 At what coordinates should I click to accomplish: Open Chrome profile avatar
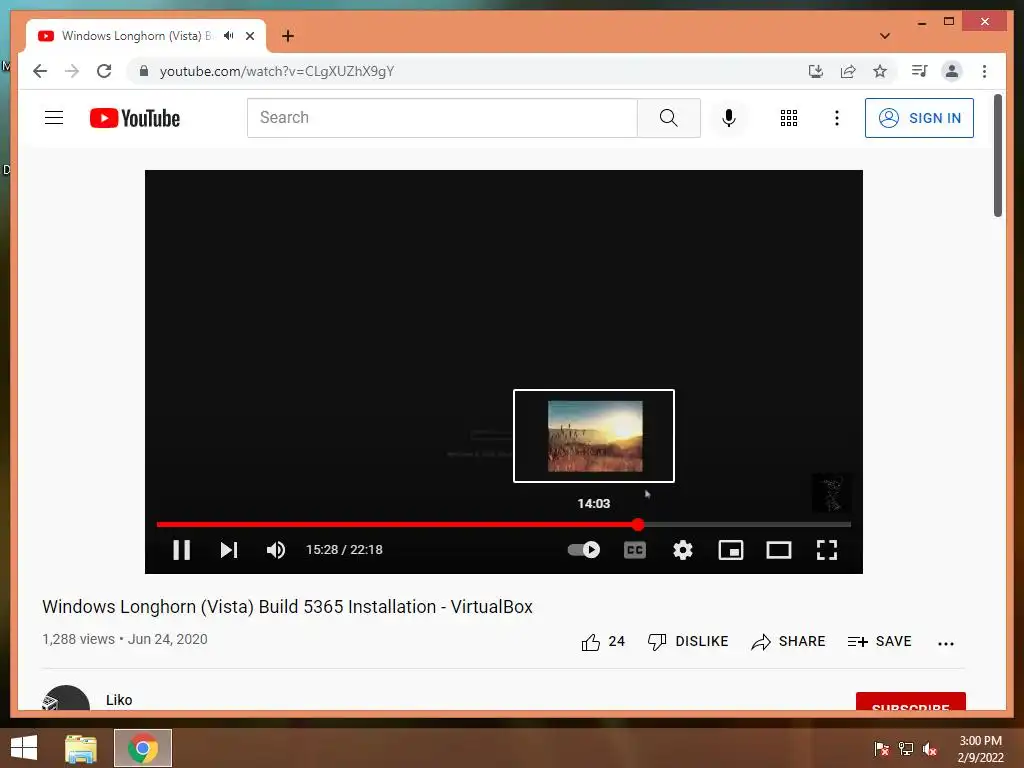pyautogui.click(x=952, y=71)
